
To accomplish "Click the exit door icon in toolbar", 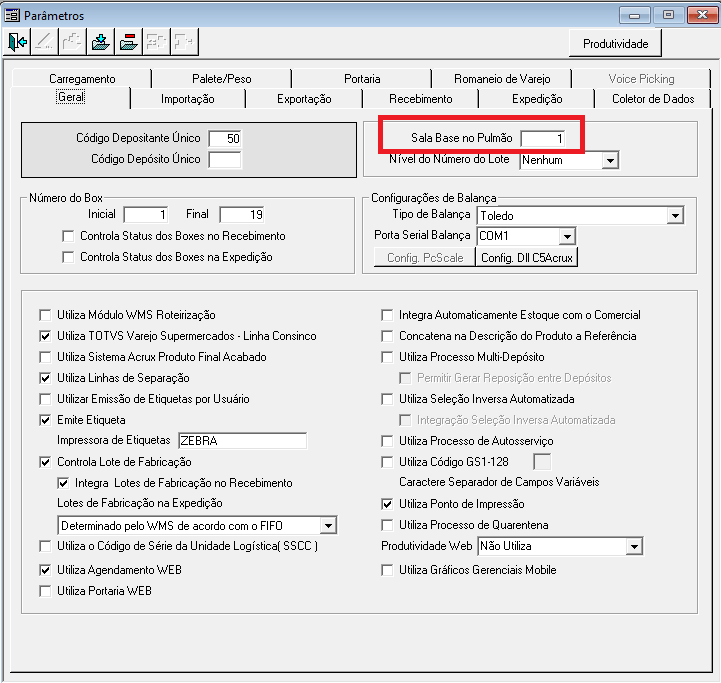I will point(17,42).
